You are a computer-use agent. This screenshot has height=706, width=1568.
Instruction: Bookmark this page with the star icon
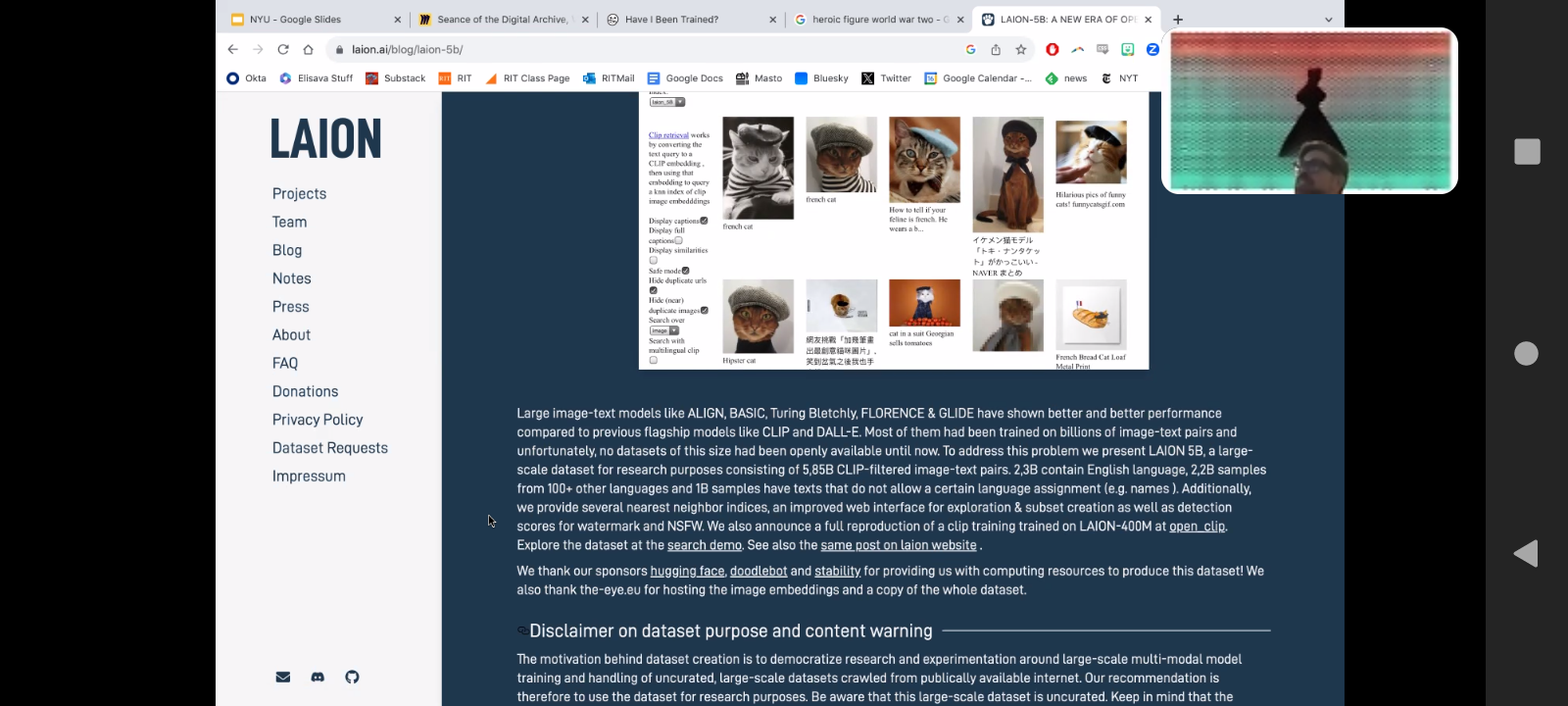tap(1021, 49)
